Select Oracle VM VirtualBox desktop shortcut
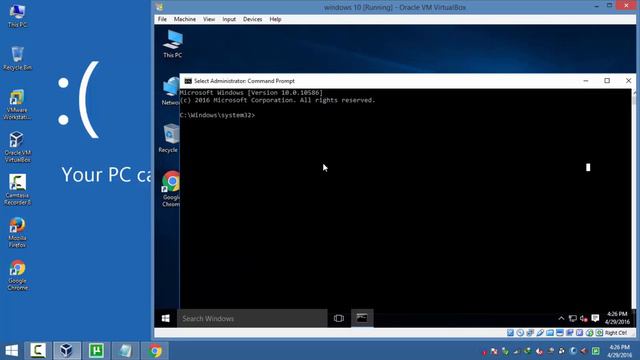The image size is (640, 360). (x=17, y=147)
